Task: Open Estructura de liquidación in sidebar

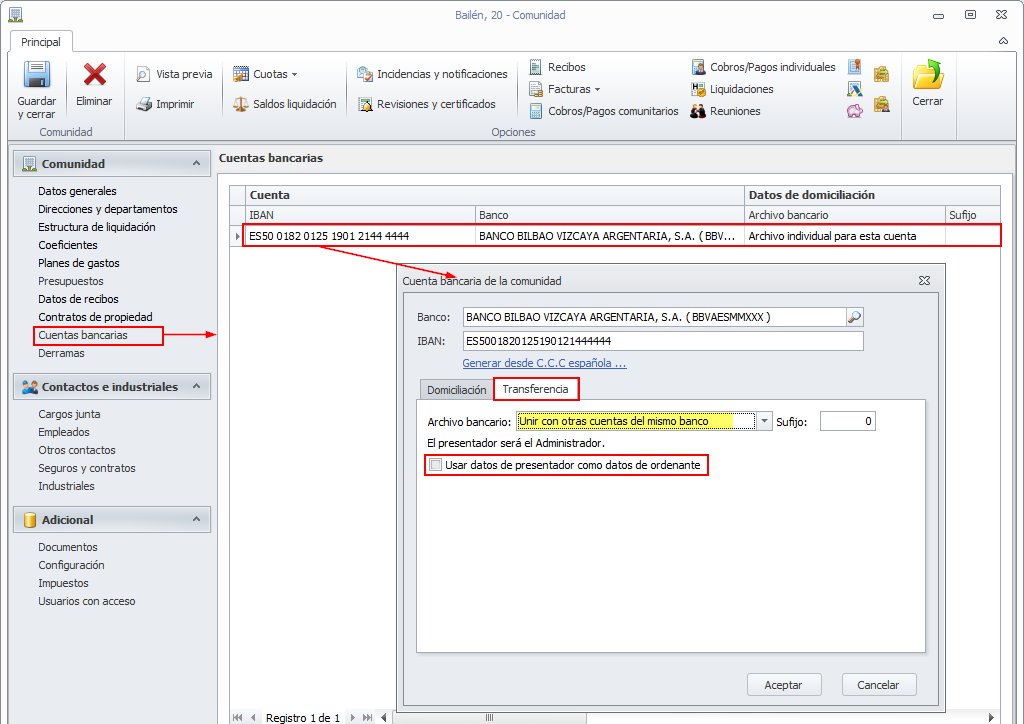Action: pyautogui.click(x=97, y=227)
